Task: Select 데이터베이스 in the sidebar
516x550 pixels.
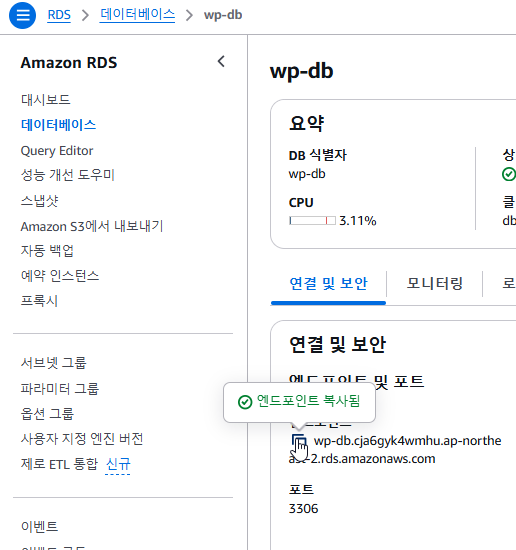Action: (x=58, y=125)
